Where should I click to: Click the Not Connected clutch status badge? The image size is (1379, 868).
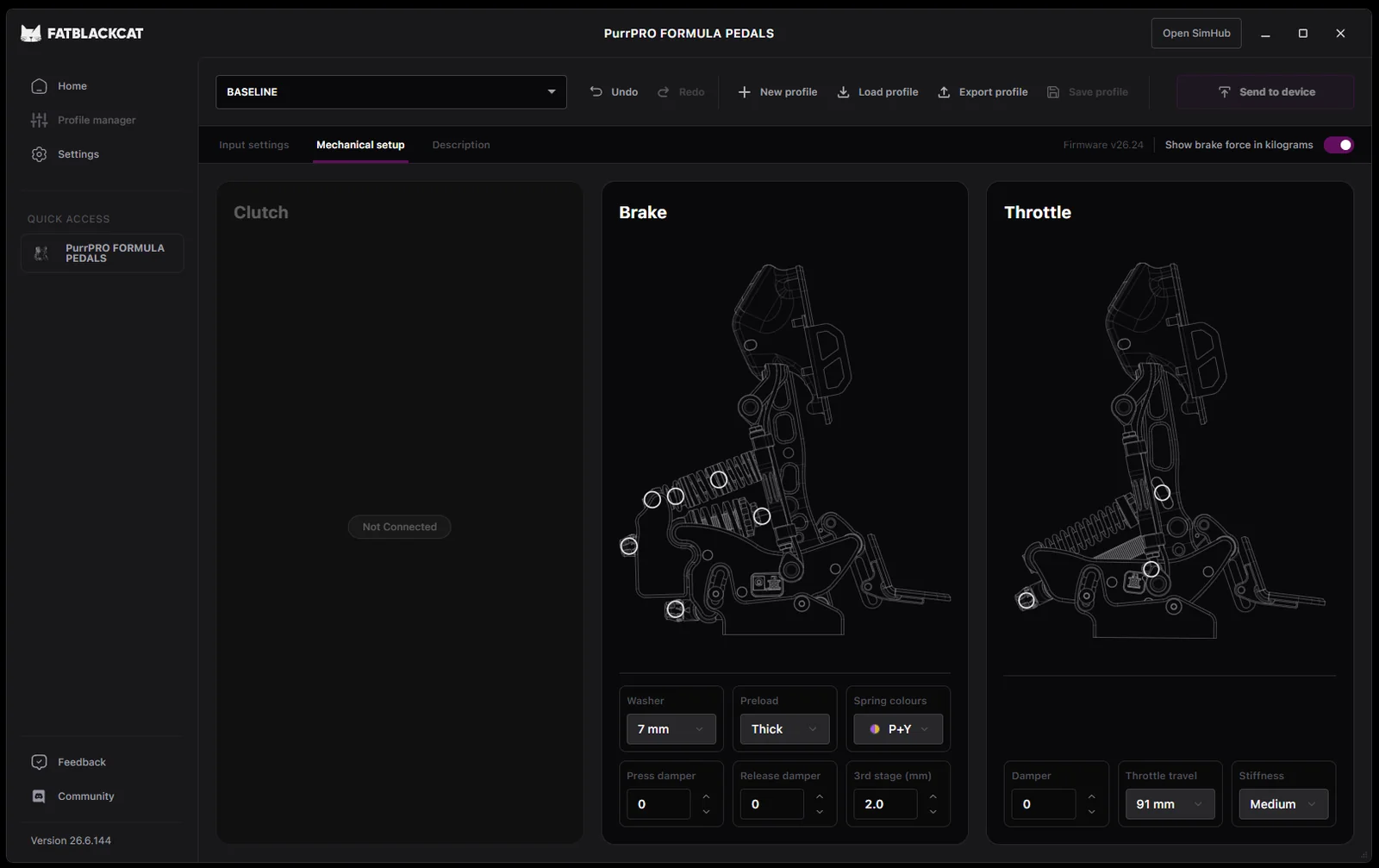[x=399, y=527]
